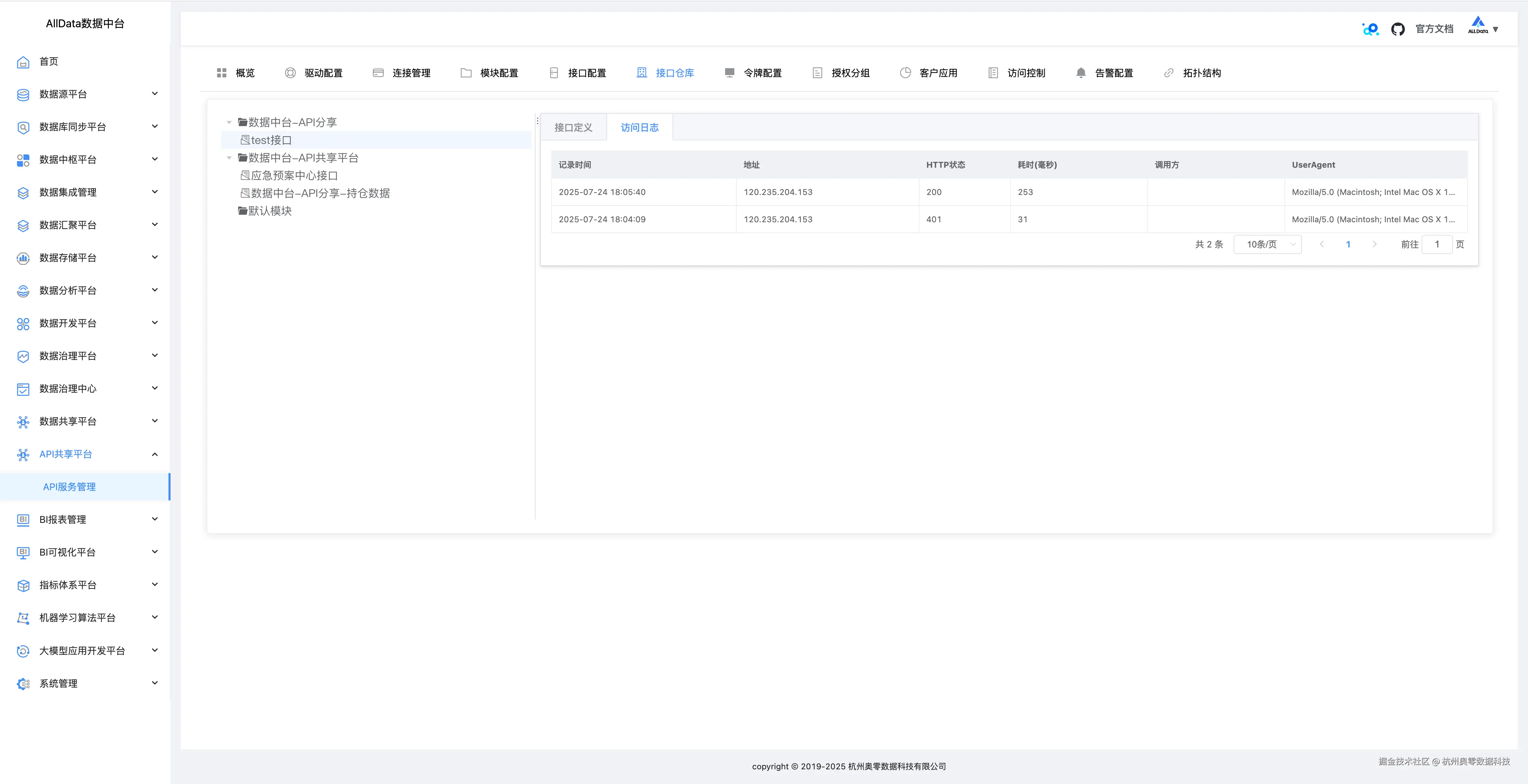Open the 访问控制 top menu item

(1026, 73)
